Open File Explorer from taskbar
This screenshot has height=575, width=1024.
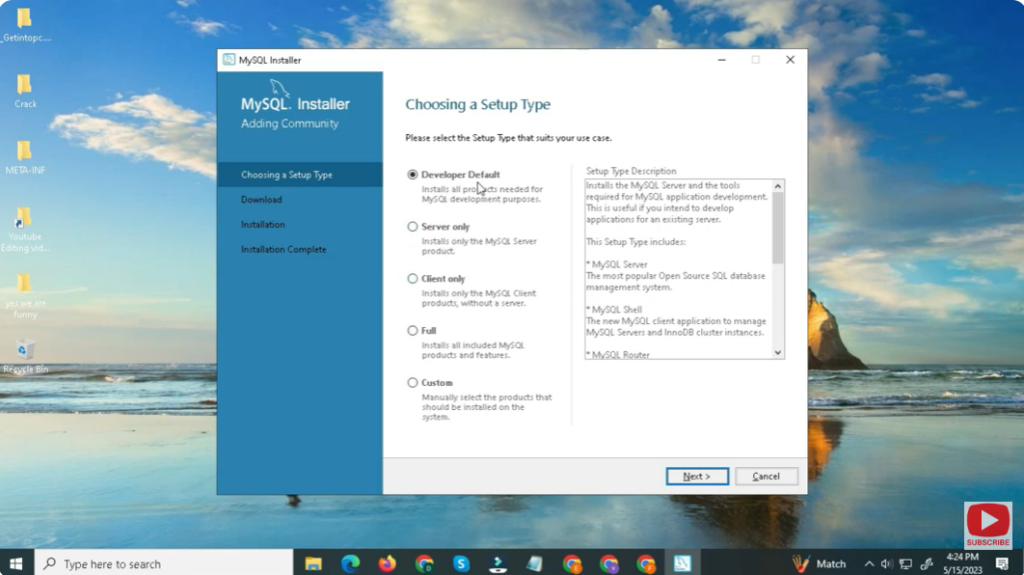click(x=313, y=563)
